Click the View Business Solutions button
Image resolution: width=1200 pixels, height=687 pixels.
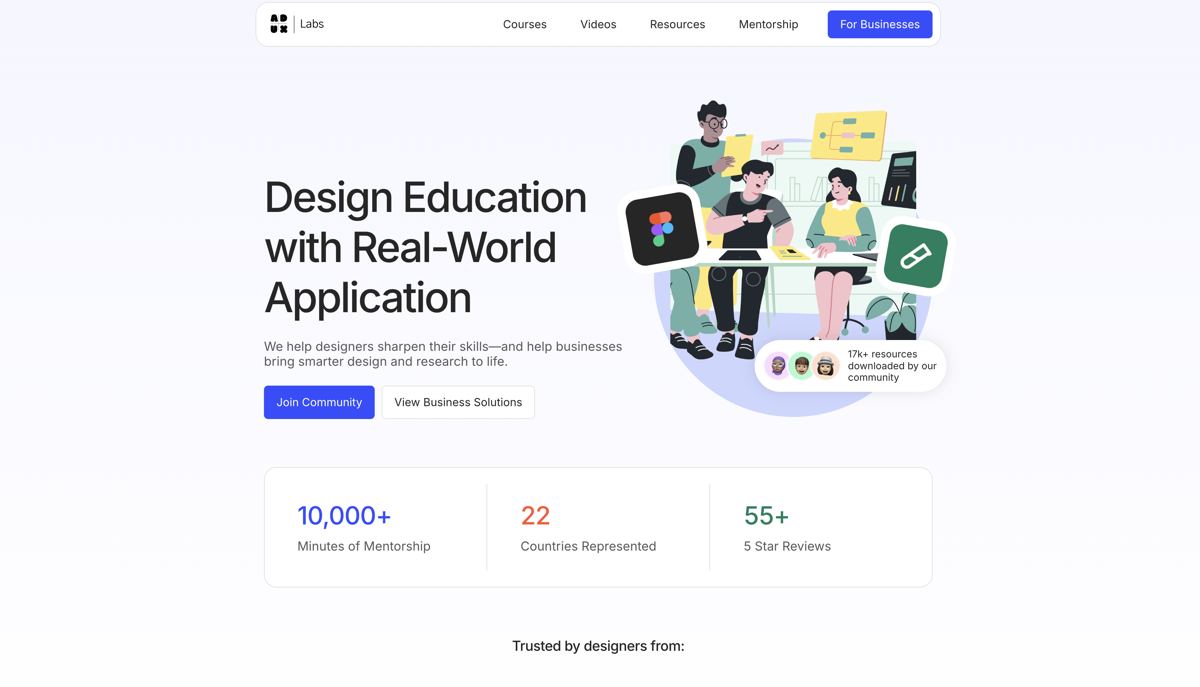[458, 402]
